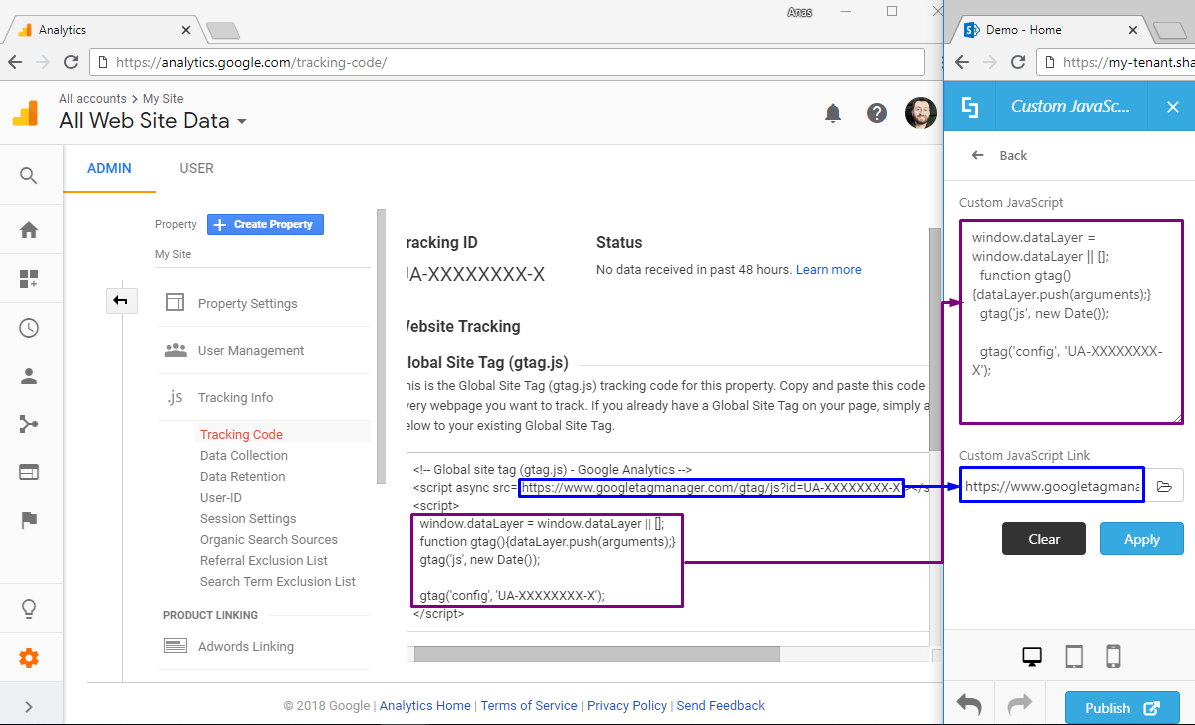Click Demo window address bar

[1117, 63]
